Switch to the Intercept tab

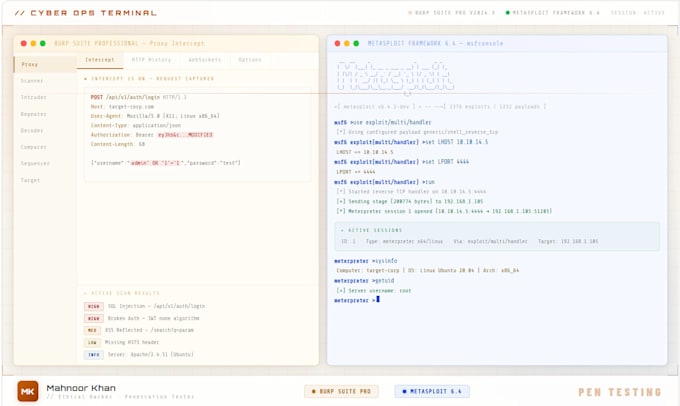click(x=100, y=60)
